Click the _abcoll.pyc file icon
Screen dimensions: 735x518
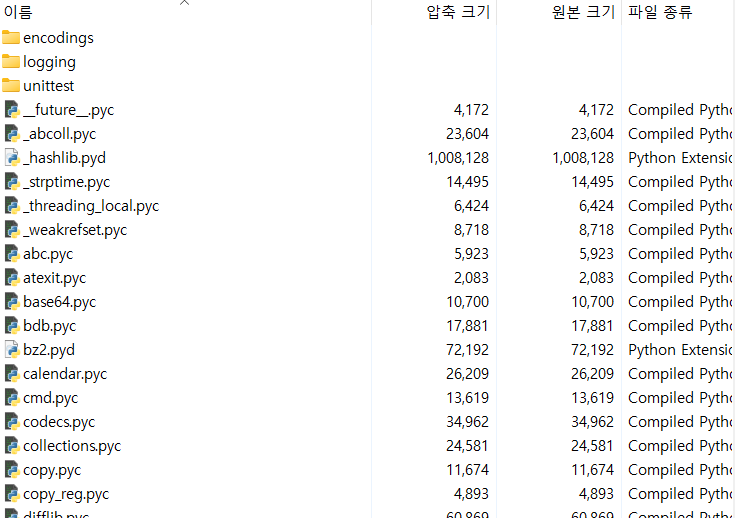[12, 134]
